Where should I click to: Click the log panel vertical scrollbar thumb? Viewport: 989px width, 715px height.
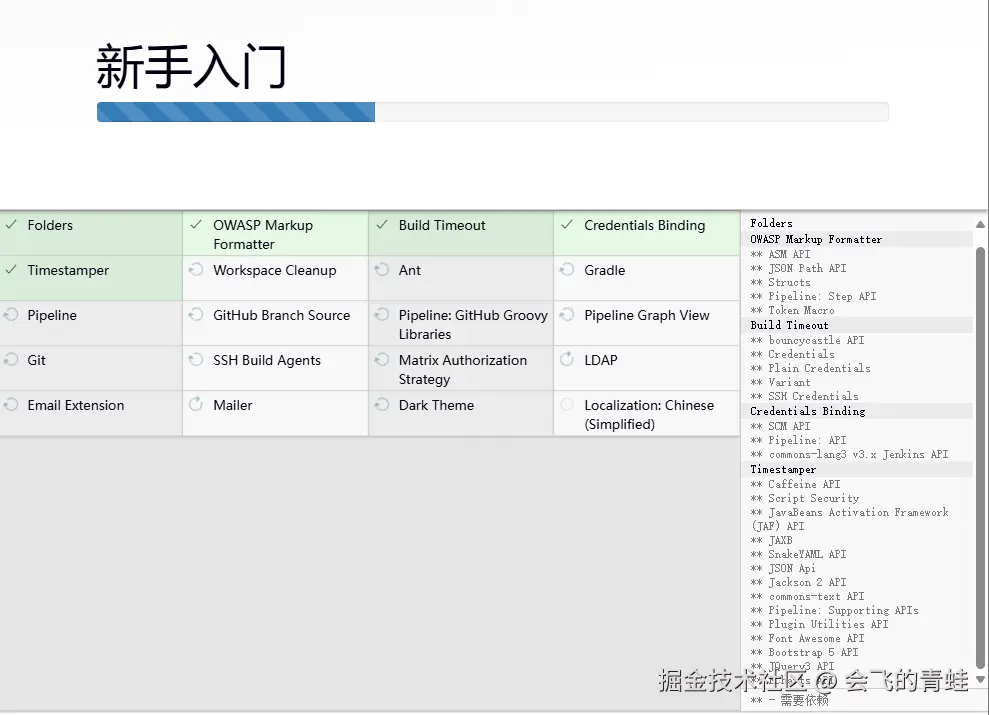(980, 458)
